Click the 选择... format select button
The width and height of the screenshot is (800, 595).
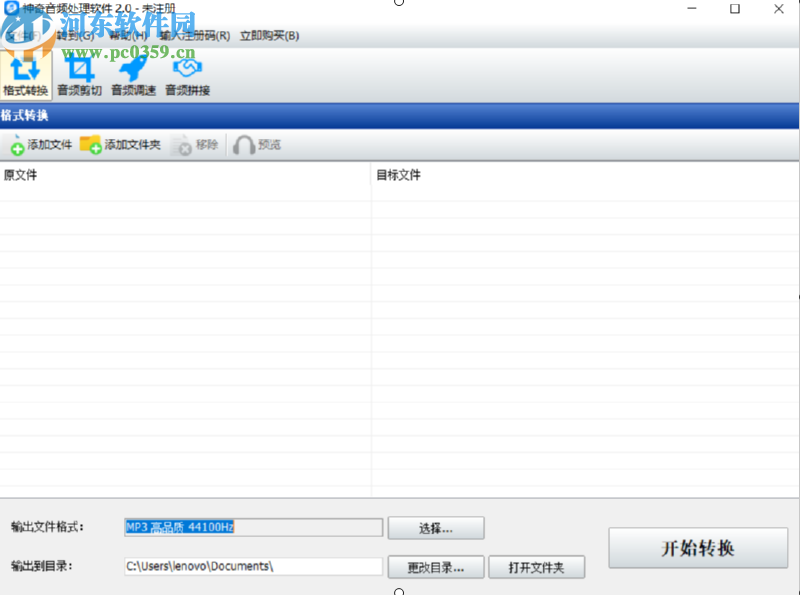coord(436,527)
